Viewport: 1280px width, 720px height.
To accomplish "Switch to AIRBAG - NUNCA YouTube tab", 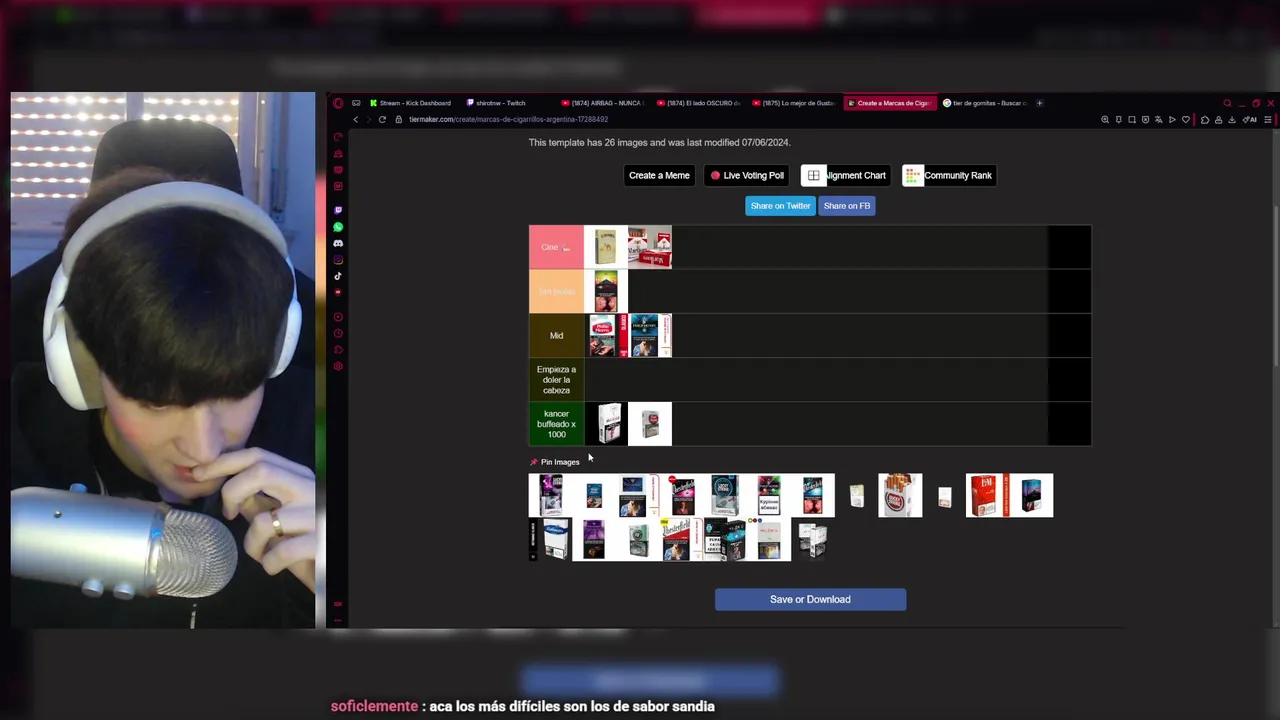I will [602, 103].
